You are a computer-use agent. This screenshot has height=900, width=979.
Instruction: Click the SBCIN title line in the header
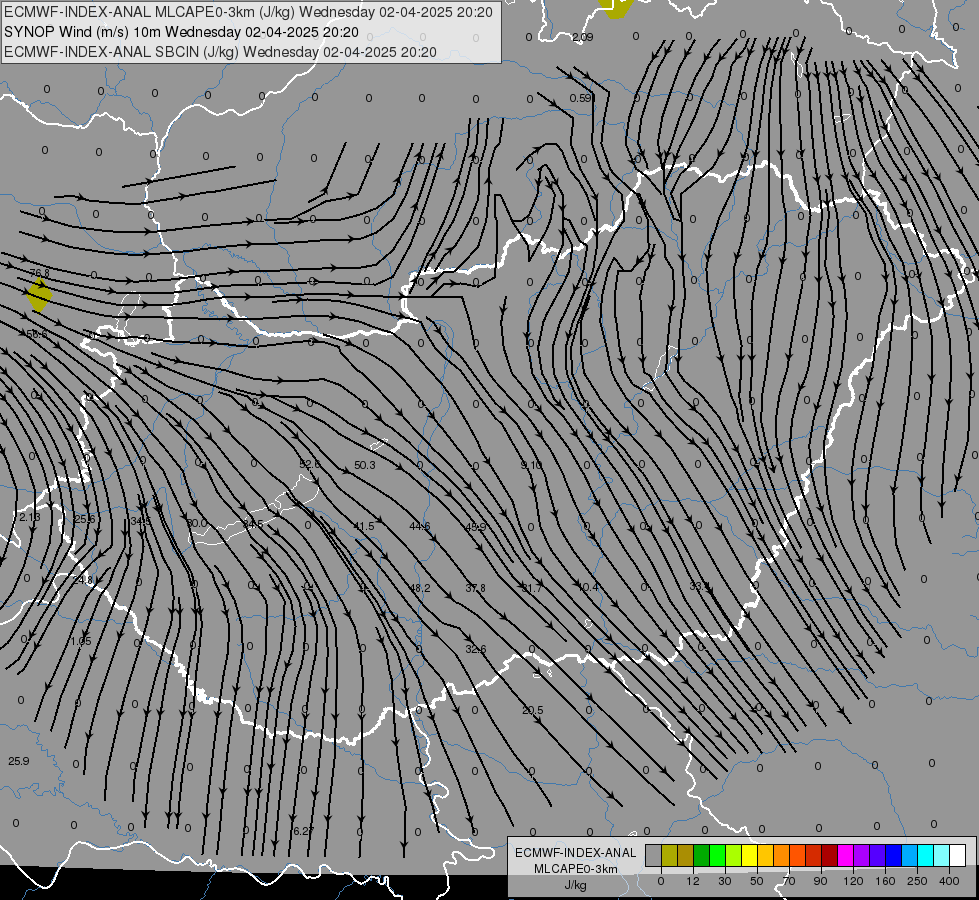point(220,52)
